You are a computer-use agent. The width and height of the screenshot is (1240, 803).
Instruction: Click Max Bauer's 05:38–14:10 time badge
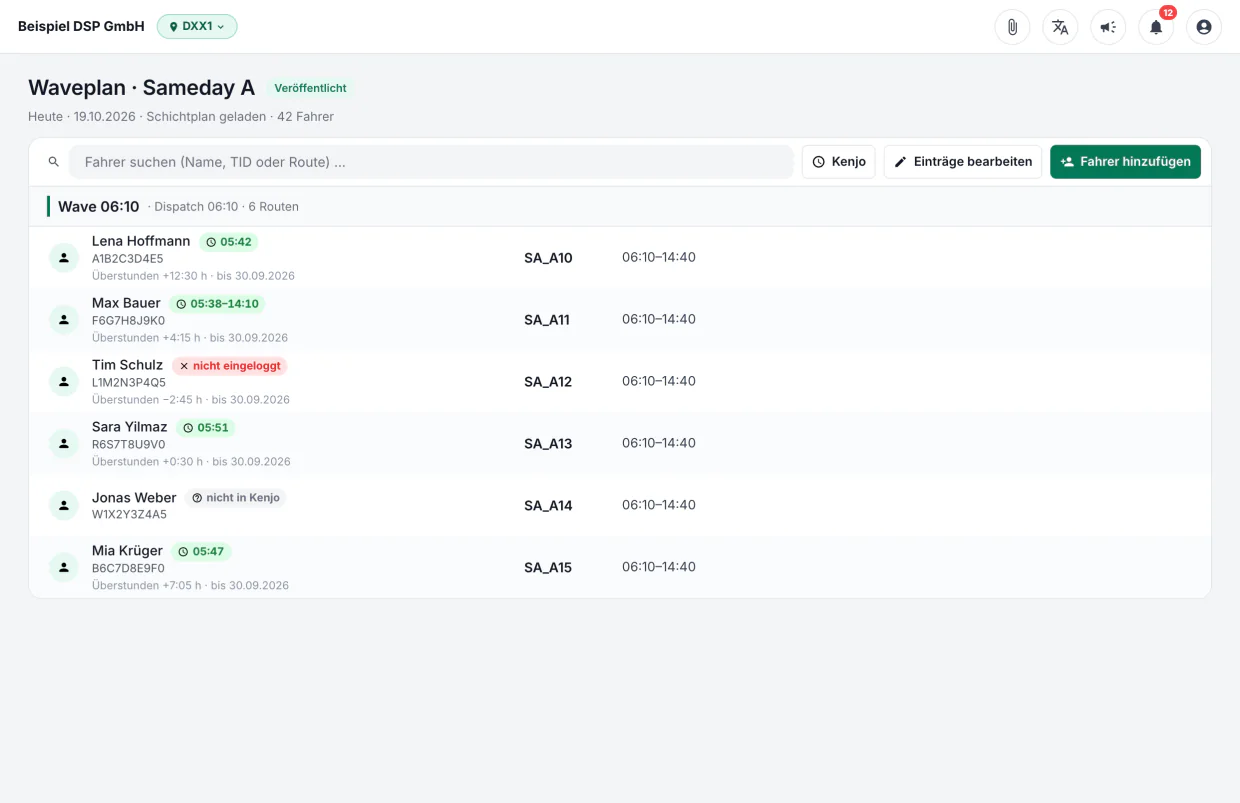click(x=217, y=304)
